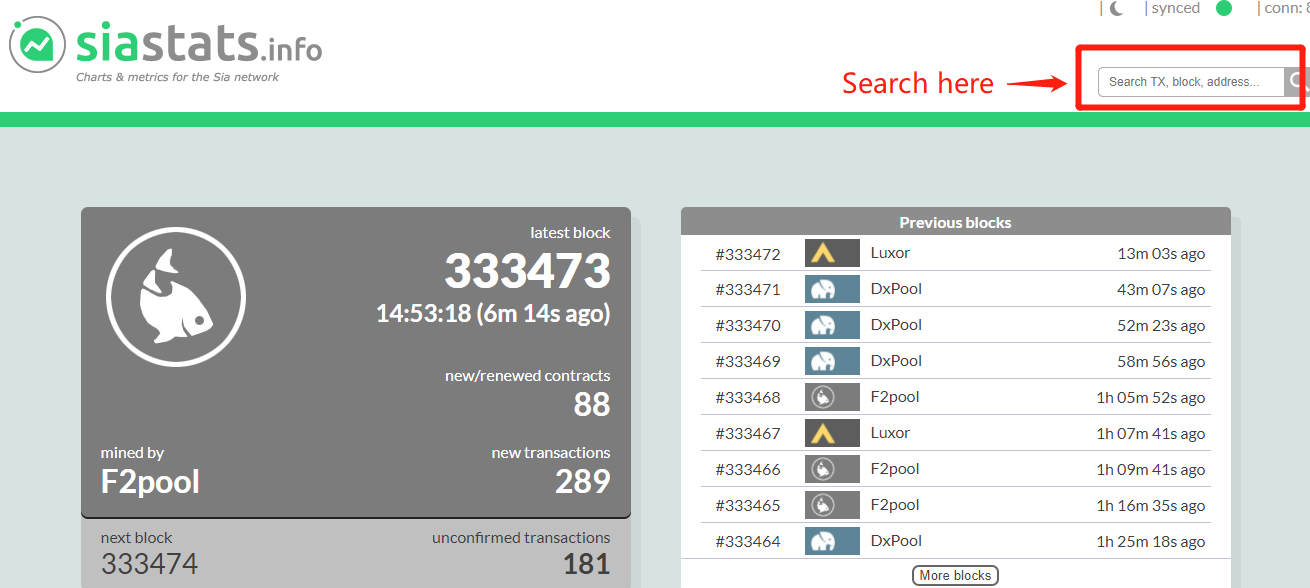Click the 1h 16m 35s ago timestamp
The image size is (1310, 588).
(x=1151, y=506)
